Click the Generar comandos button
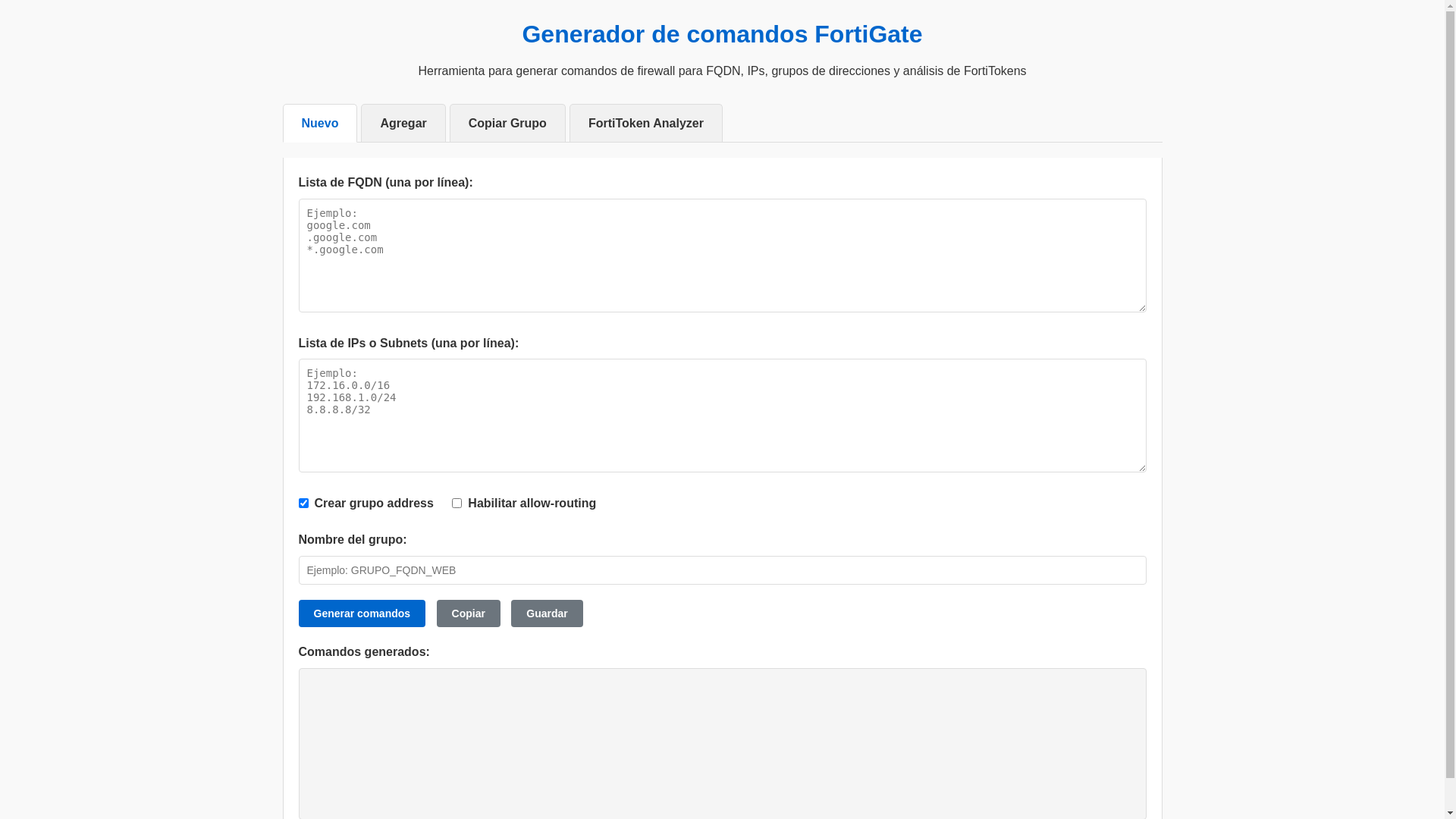 362,613
